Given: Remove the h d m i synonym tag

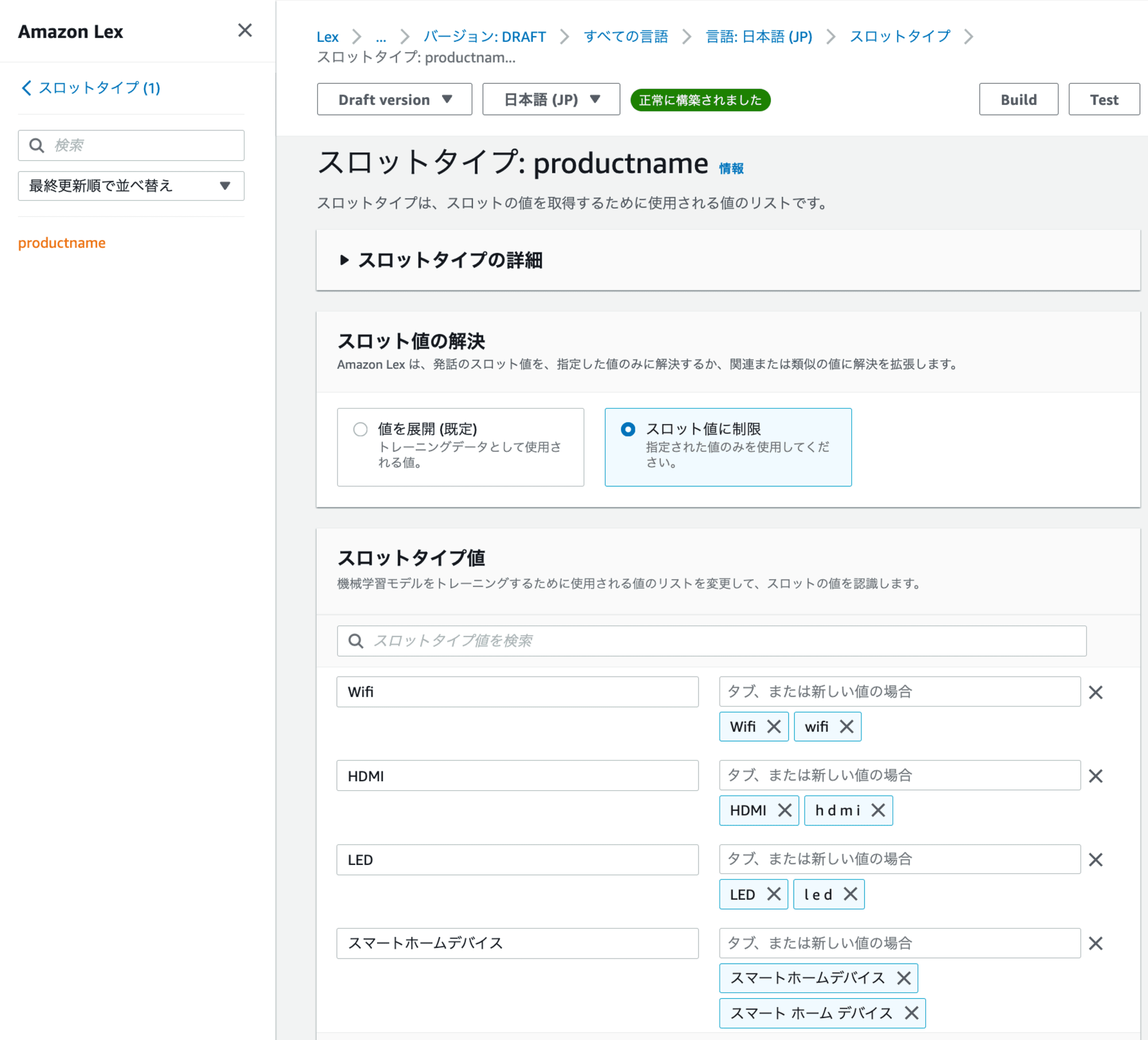Looking at the screenshot, I should pyautogui.click(x=878, y=810).
